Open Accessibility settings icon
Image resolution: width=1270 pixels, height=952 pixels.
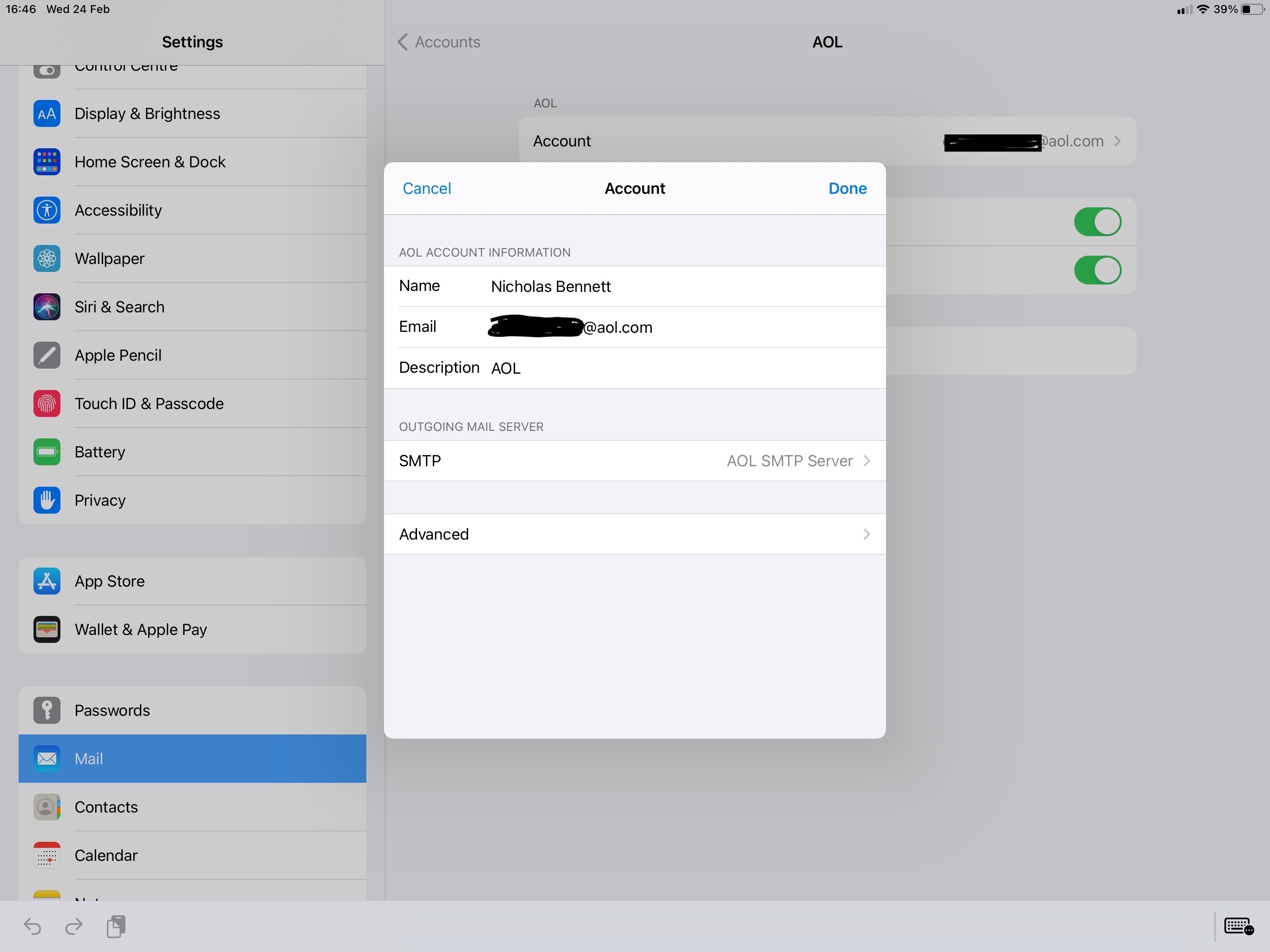(x=46, y=210)
